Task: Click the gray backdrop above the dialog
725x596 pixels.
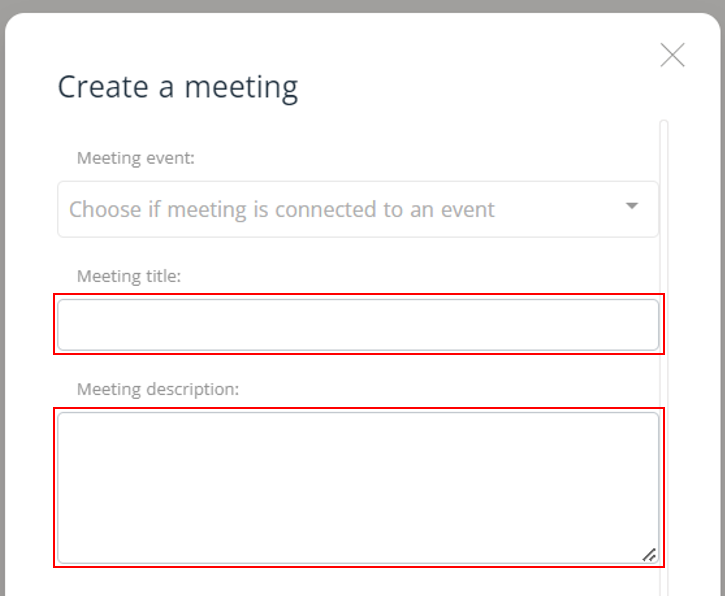Action: (x=360, y=6)
